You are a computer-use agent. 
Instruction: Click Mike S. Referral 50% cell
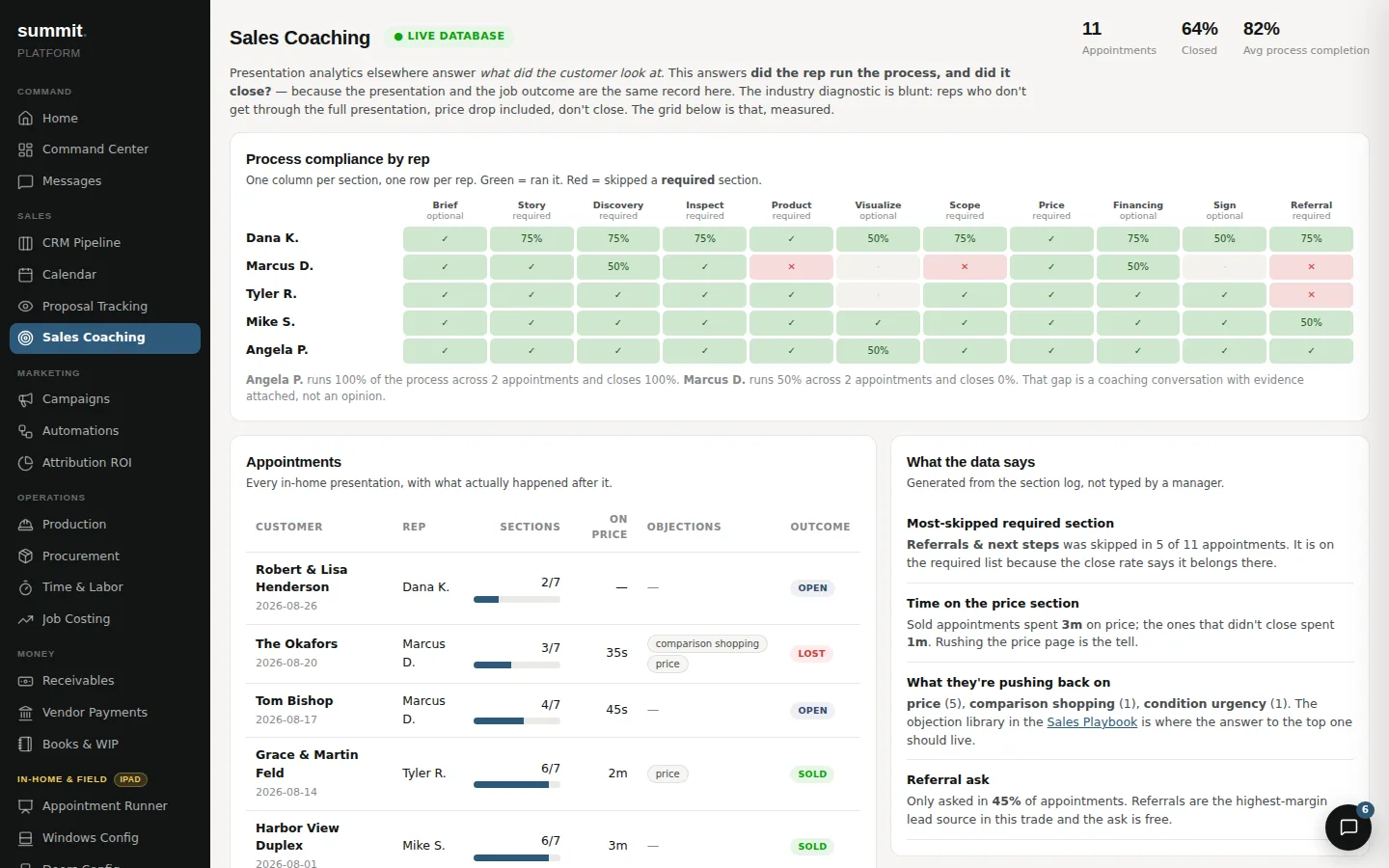tap(1311, 322)
